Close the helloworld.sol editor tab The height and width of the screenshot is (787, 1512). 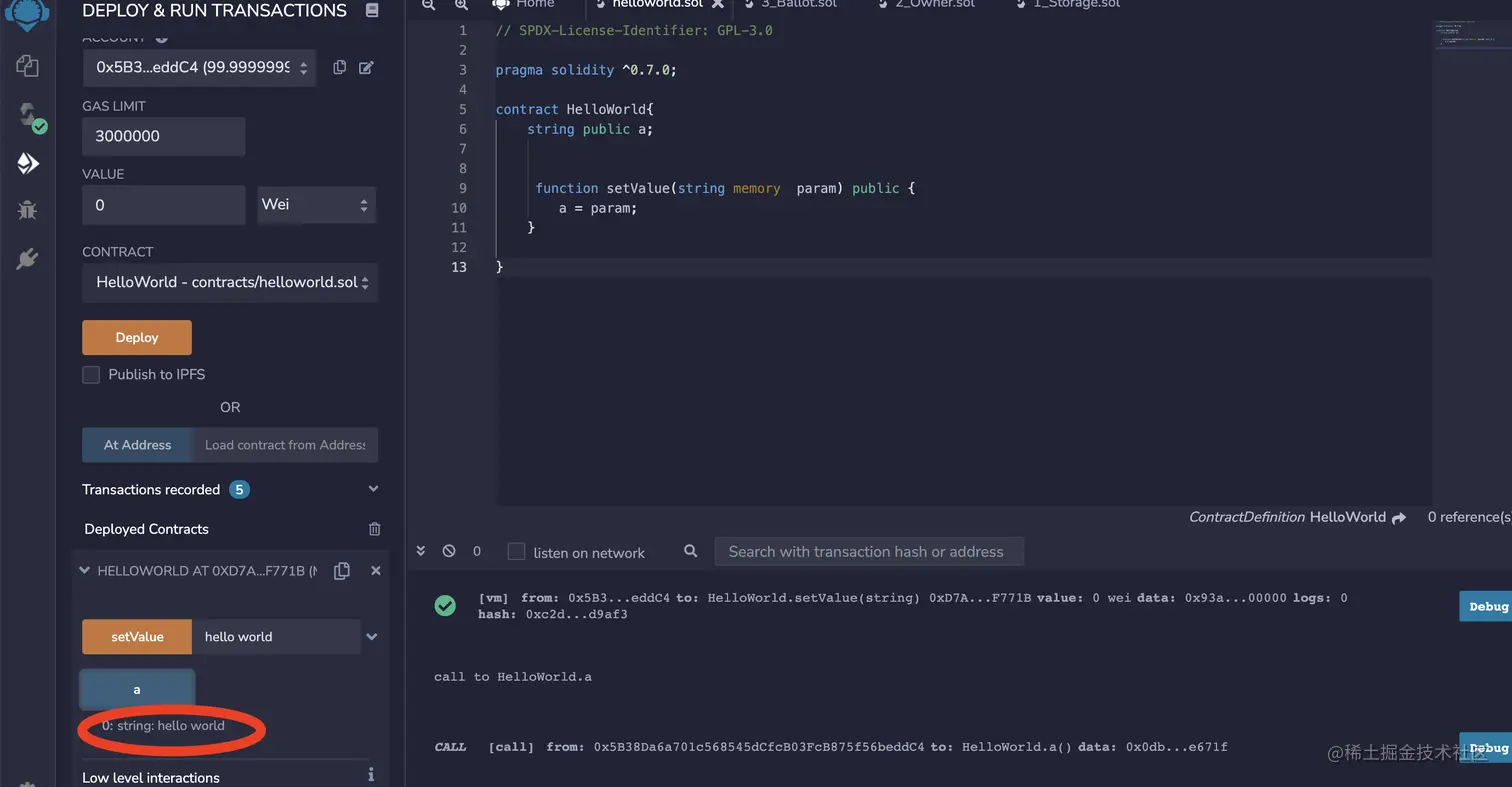[717, 4]
